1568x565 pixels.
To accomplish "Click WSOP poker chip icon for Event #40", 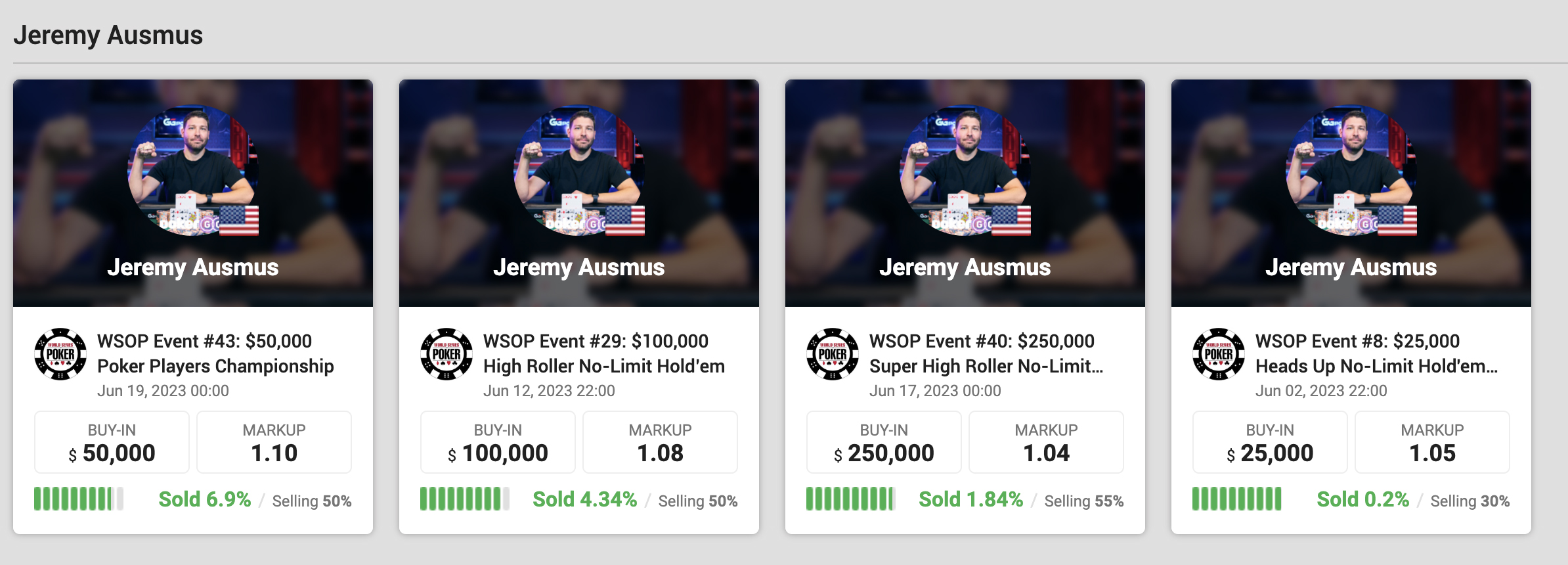I will (x=833, y=354).
